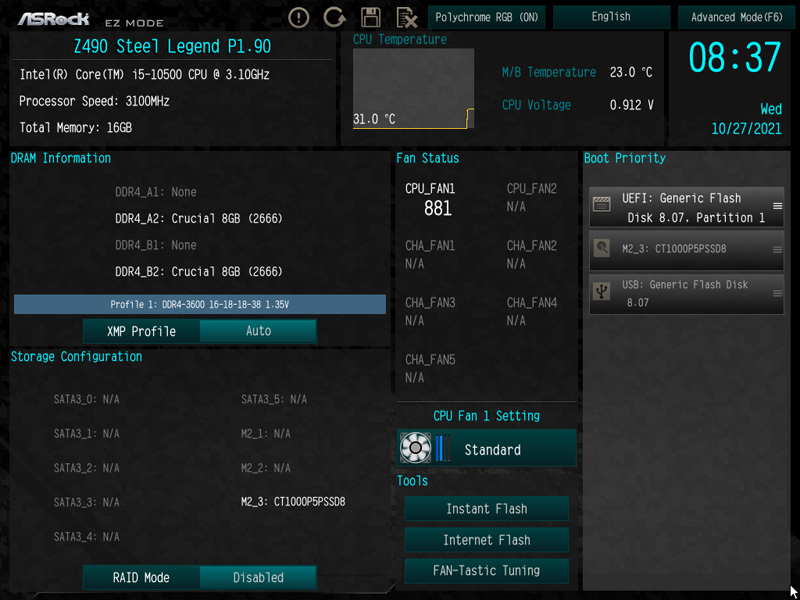The width and height of the screenshot is (800, 600).
Task: Click CPU_FAN1 881 speed reading
Action: point(431,199)
